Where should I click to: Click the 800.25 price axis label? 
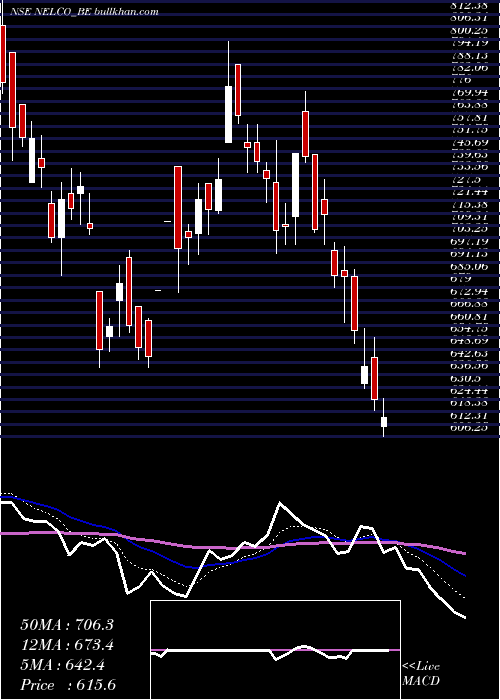click(469, 30)
